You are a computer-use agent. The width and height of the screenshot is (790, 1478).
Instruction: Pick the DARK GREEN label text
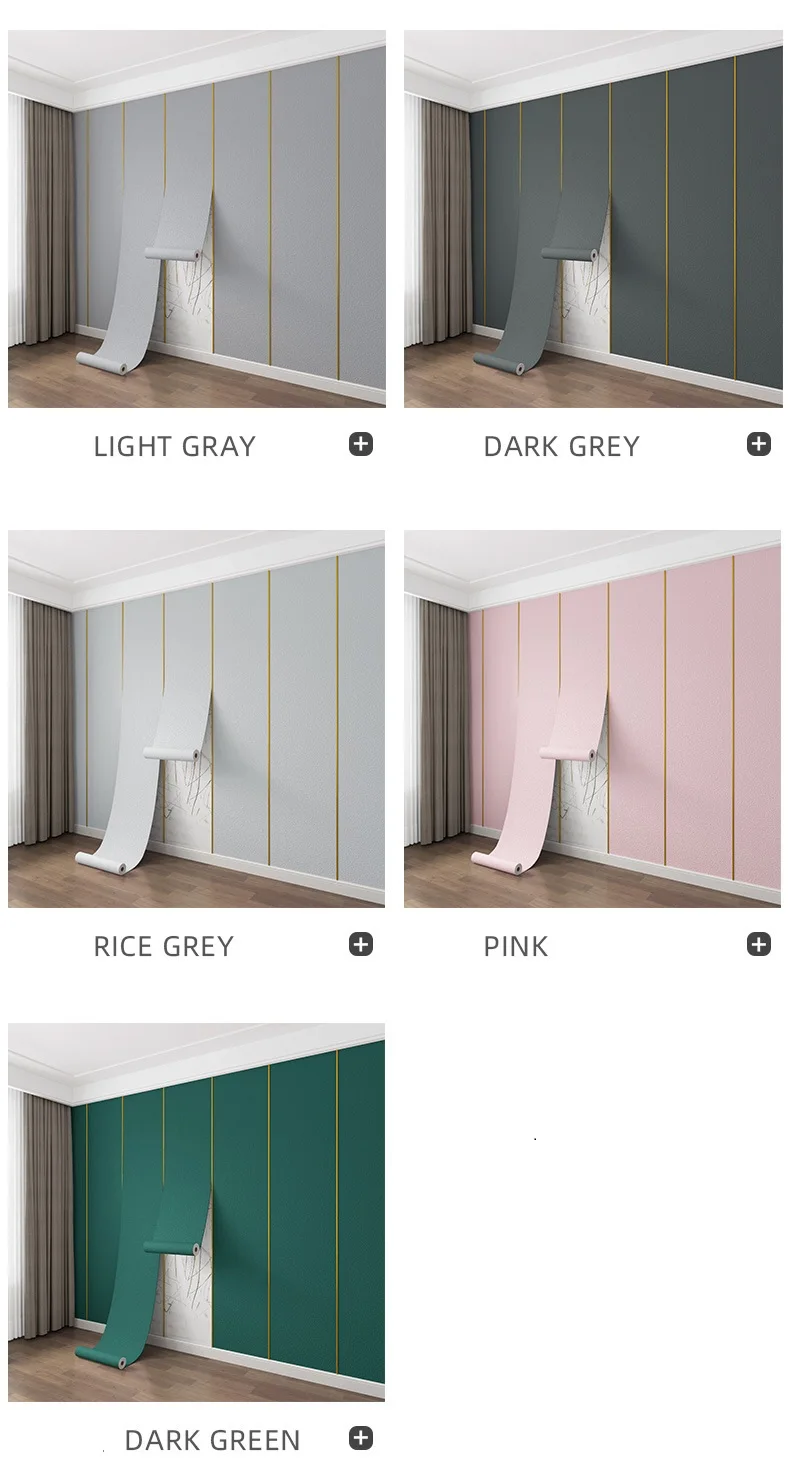(x=213, y=1440)
